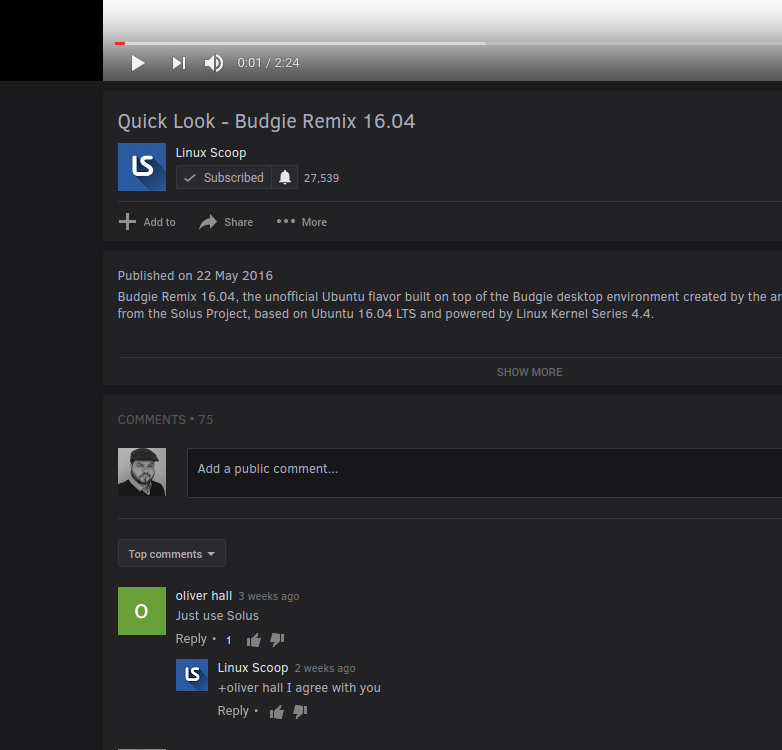Click the 'Published on 22 May 2016' text
Image resolution: width=782 pixels, height=750 pixels.
[x=195, y=276]
